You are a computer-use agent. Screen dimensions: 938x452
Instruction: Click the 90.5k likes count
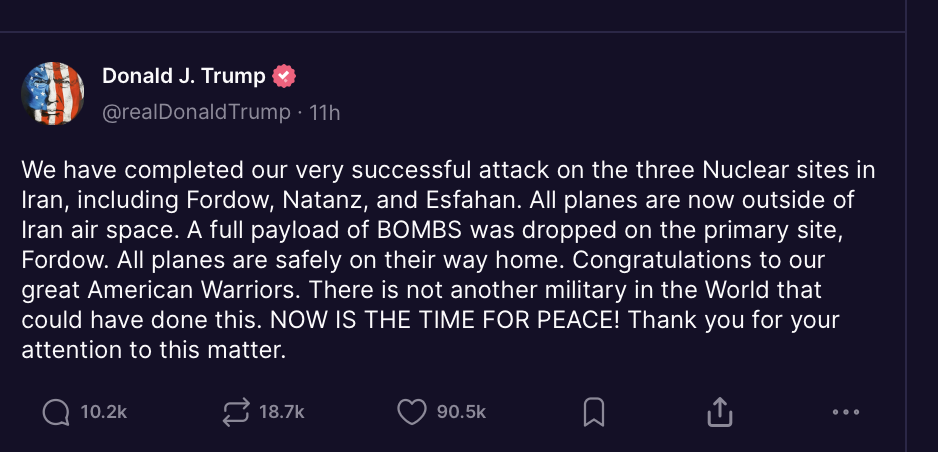(x=461, y=411)
